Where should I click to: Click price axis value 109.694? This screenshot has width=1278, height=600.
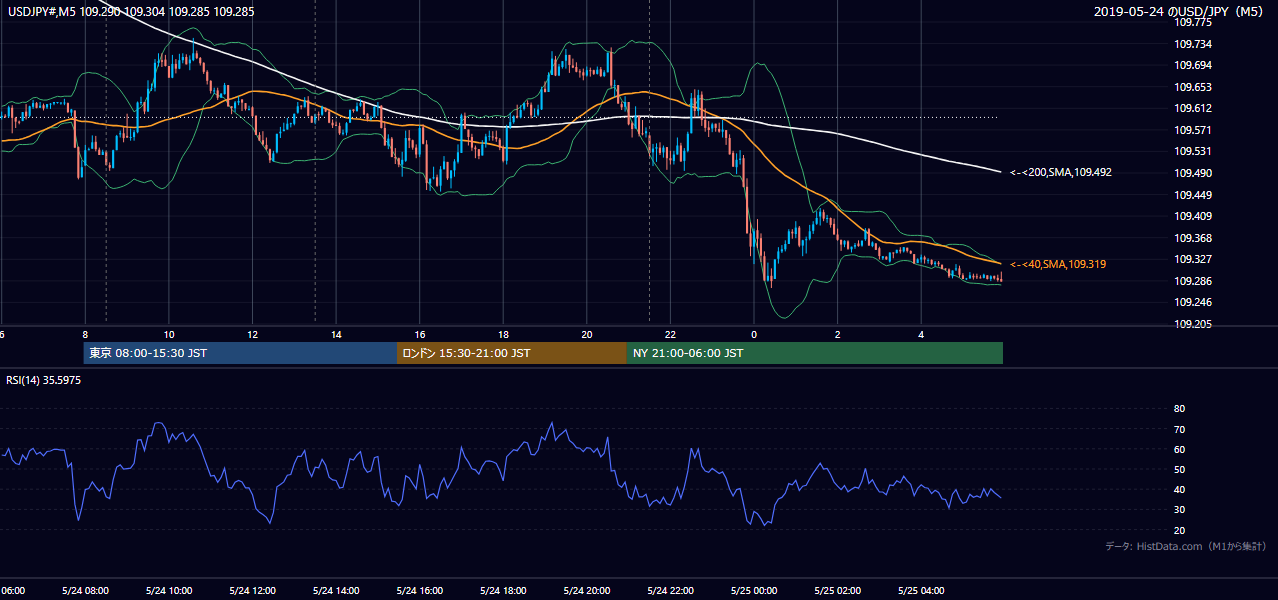click(x=1192, y=65)
